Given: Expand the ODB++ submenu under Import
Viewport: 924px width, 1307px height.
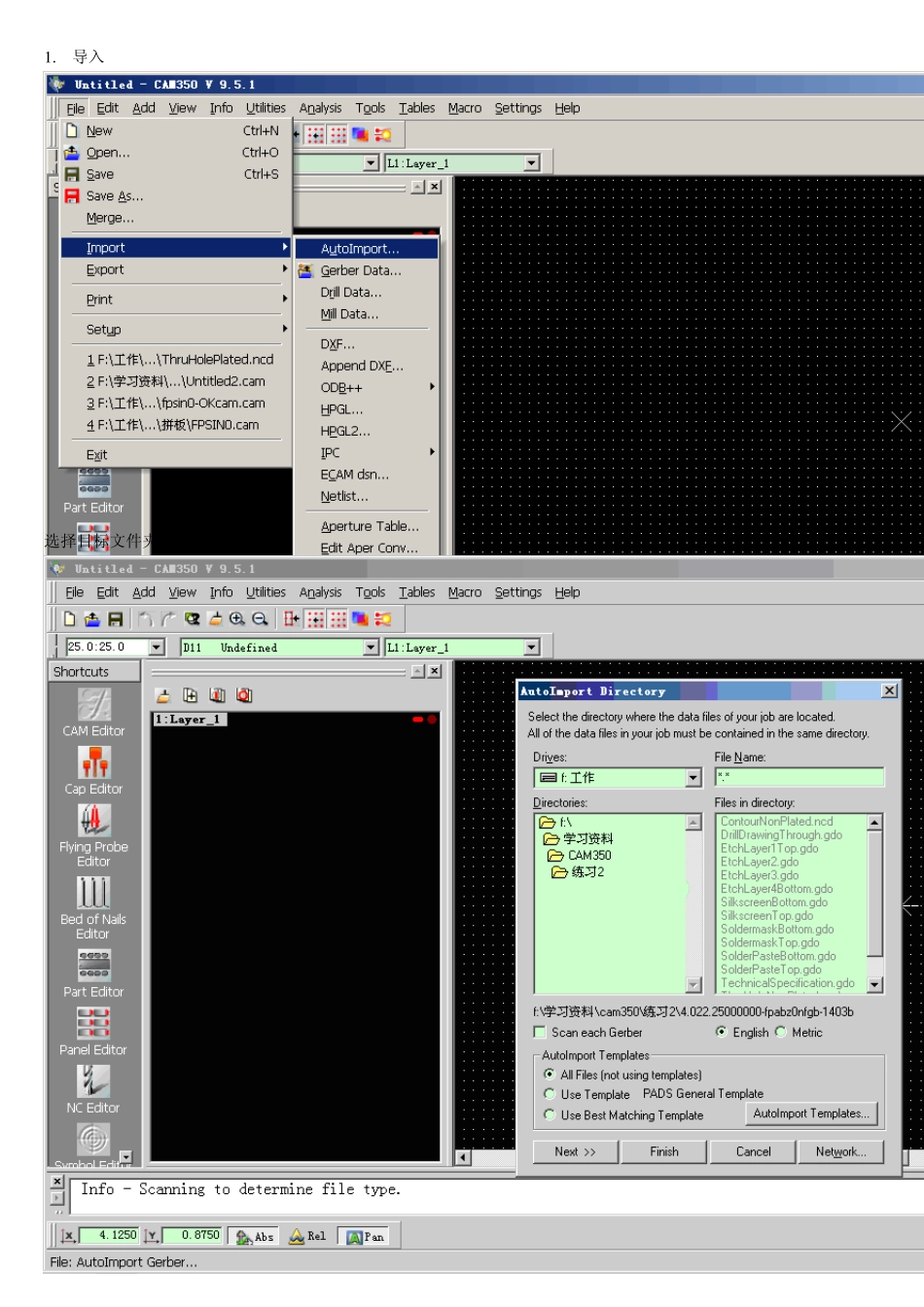Looking at the screenshot, I should pyautogui.click(x=367, y=388).
